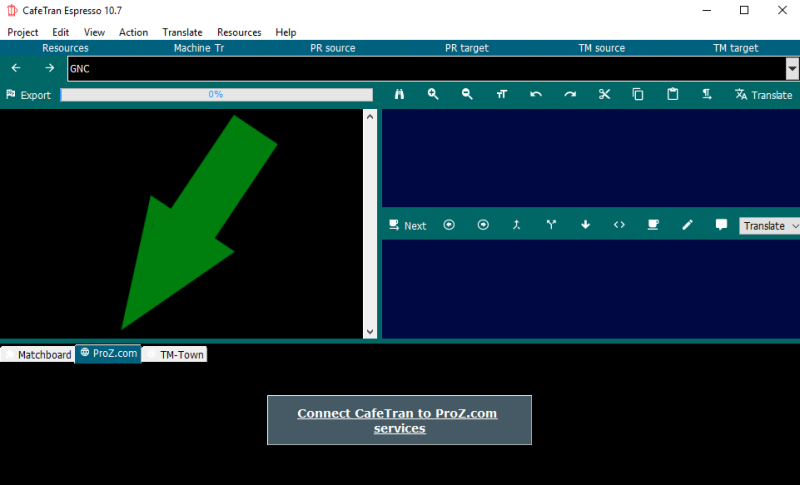Viewport: 800px width, 485px height.
Task: Open the Resources menu
Action: (x=239, y=32)
